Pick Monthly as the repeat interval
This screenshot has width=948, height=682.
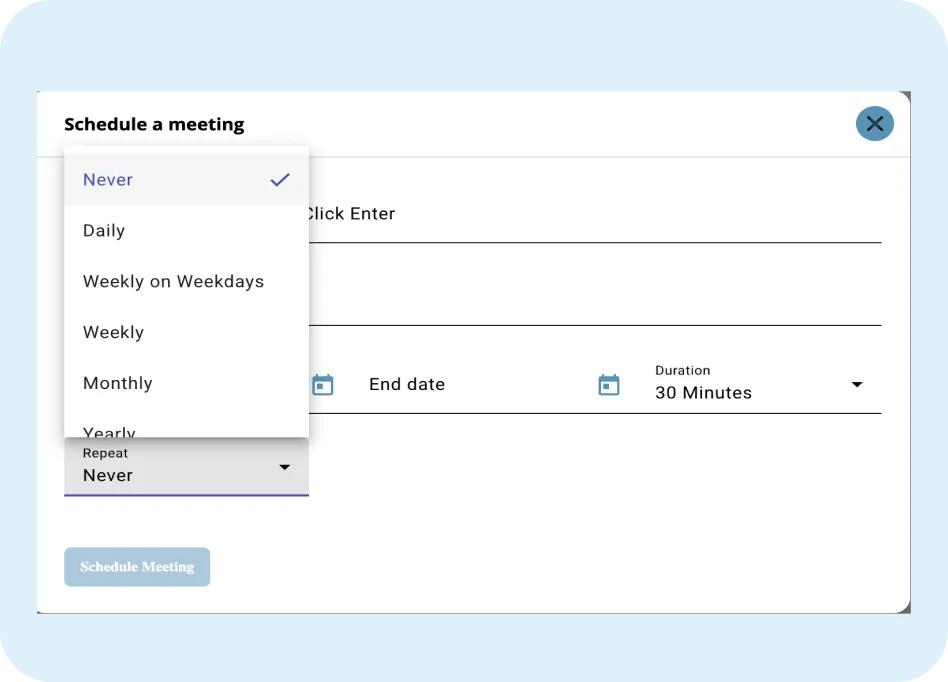click(x=117, y=383)
